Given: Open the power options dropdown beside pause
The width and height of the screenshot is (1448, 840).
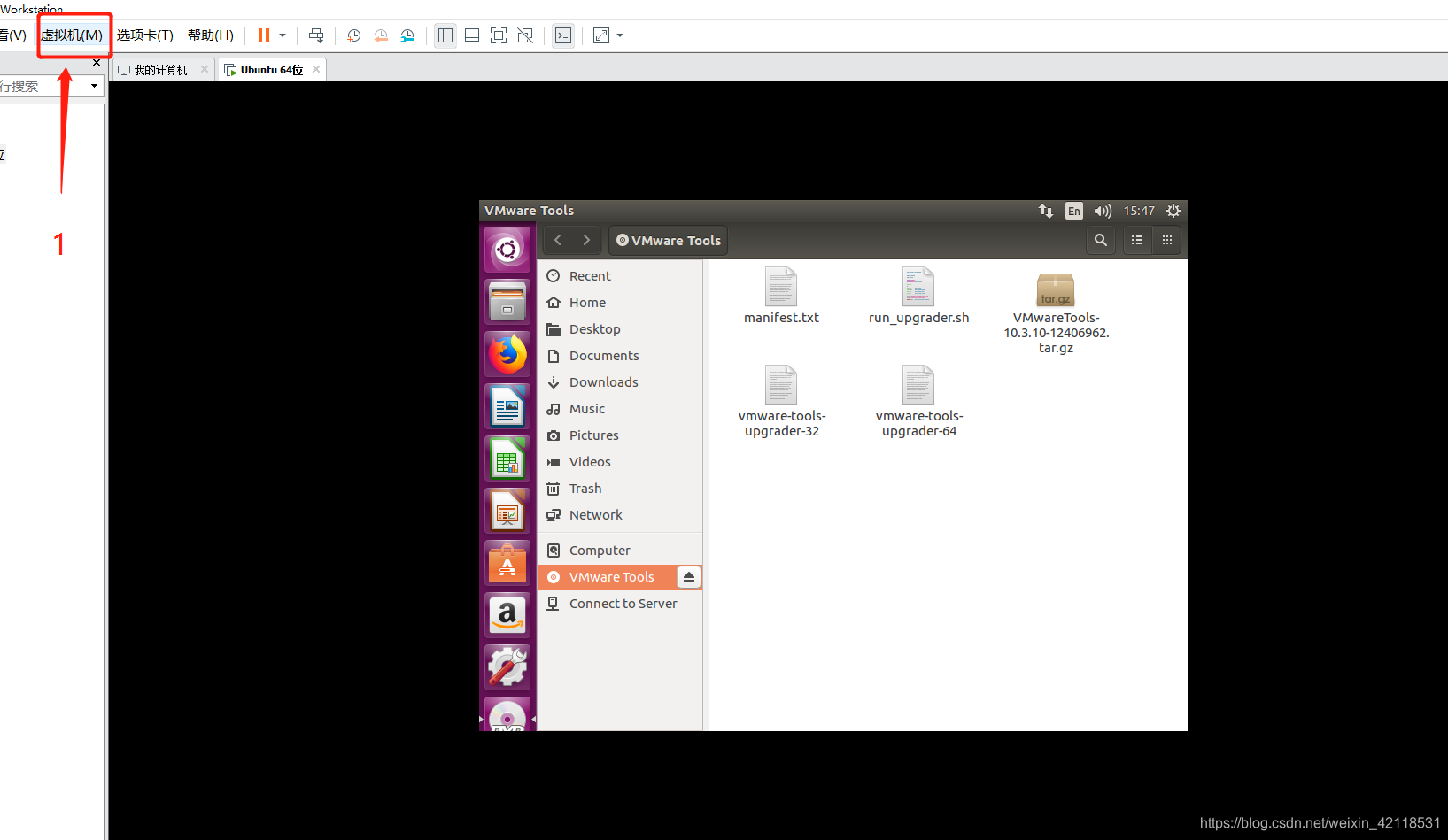Looking at the screenshot, I should (x=283, y=35).
